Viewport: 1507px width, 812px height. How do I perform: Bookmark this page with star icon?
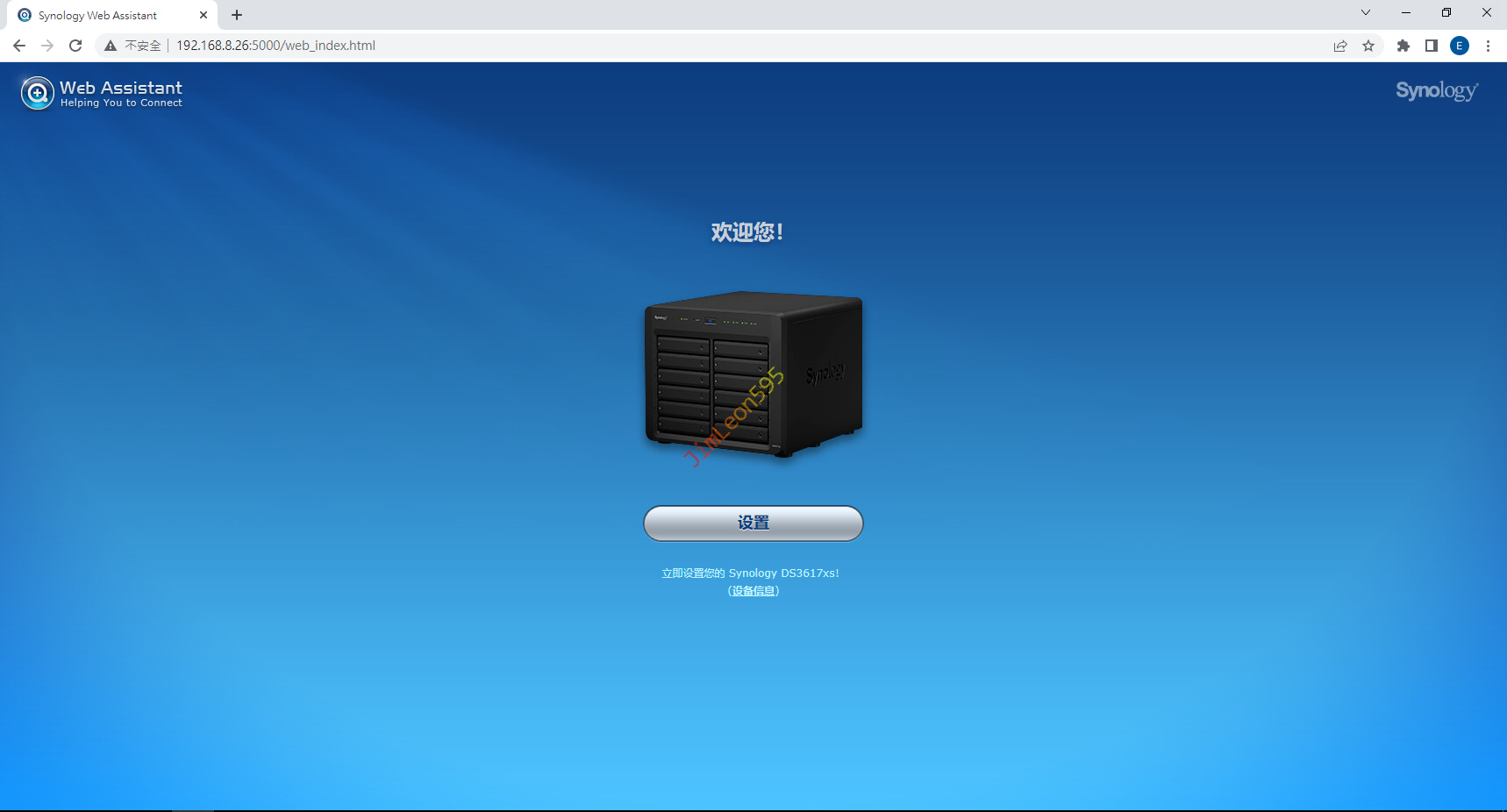point(1368,46)
